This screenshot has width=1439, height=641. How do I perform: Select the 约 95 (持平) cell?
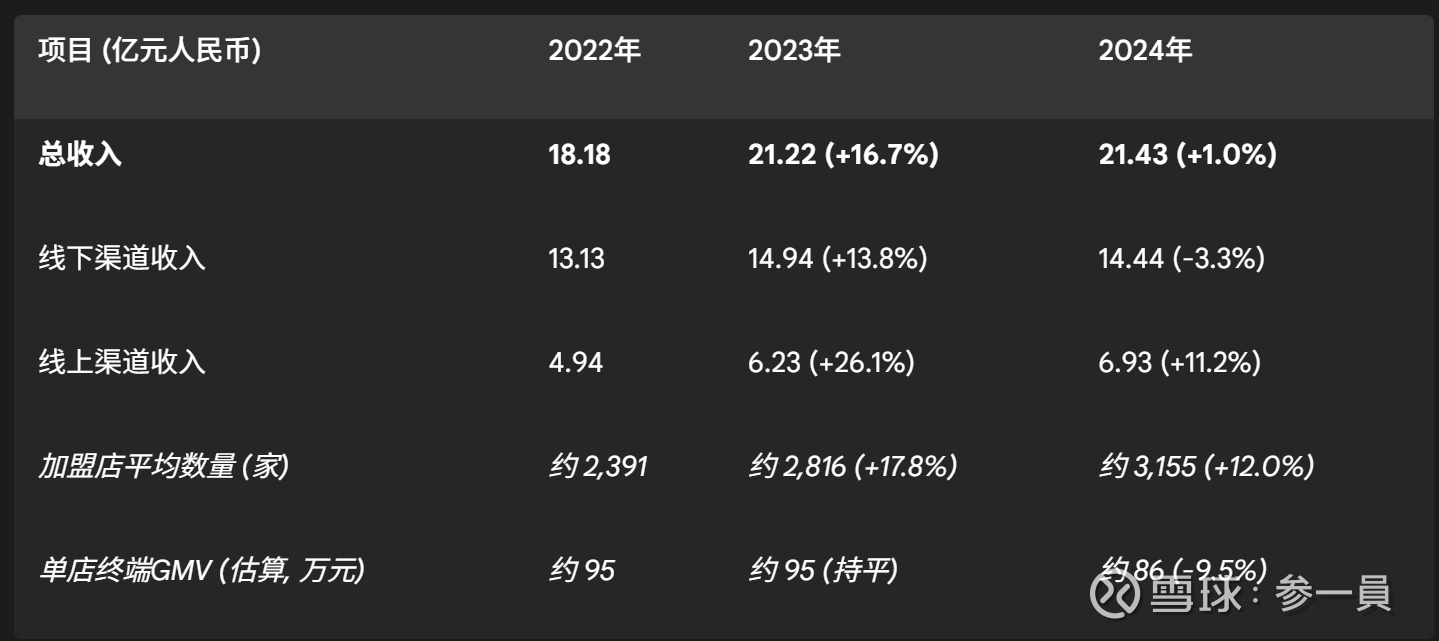click(x=823, y=570)
